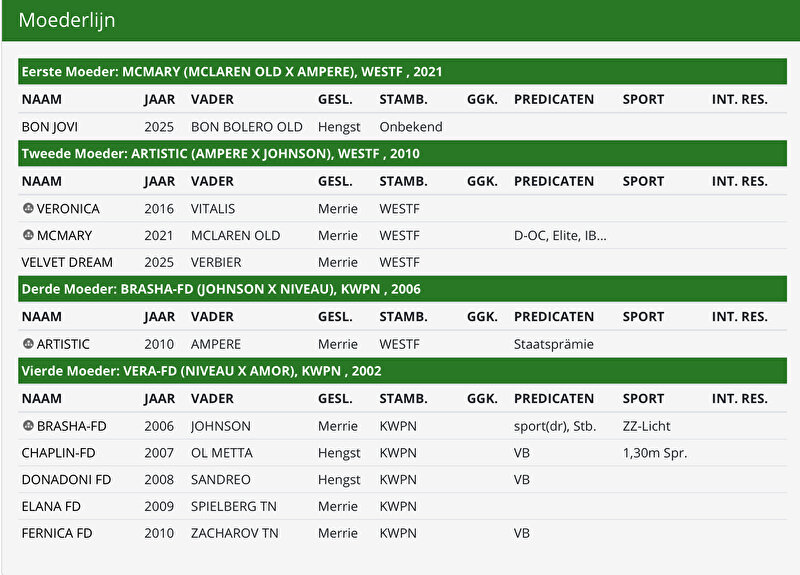800x575 pixels.
Task: Open the VELVET DREAM row
Action: (x=67, y=262)
